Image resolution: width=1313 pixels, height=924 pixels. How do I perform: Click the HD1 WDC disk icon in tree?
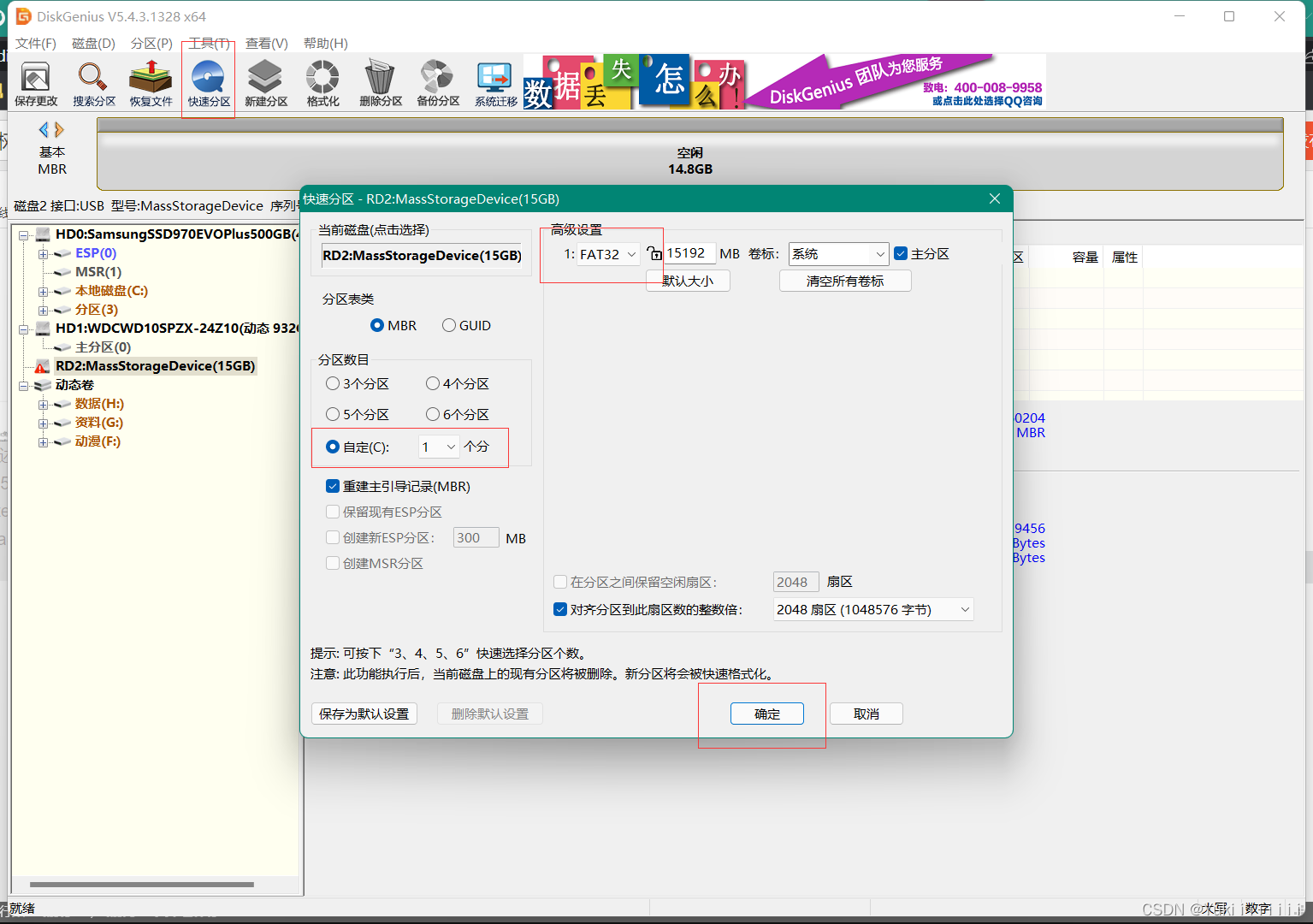pyautogui.click(x=43, y=329)
